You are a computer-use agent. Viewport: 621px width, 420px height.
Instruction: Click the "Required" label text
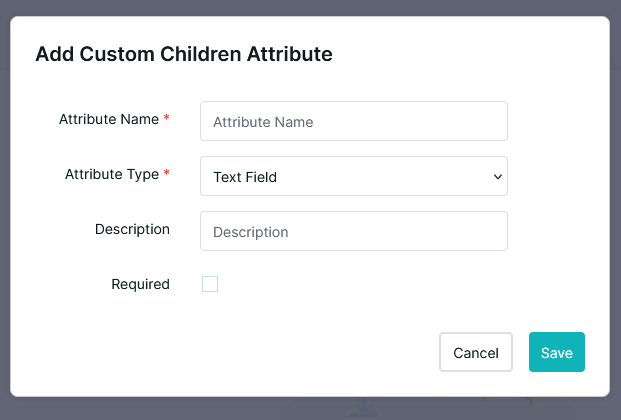[x=140, y=284]
